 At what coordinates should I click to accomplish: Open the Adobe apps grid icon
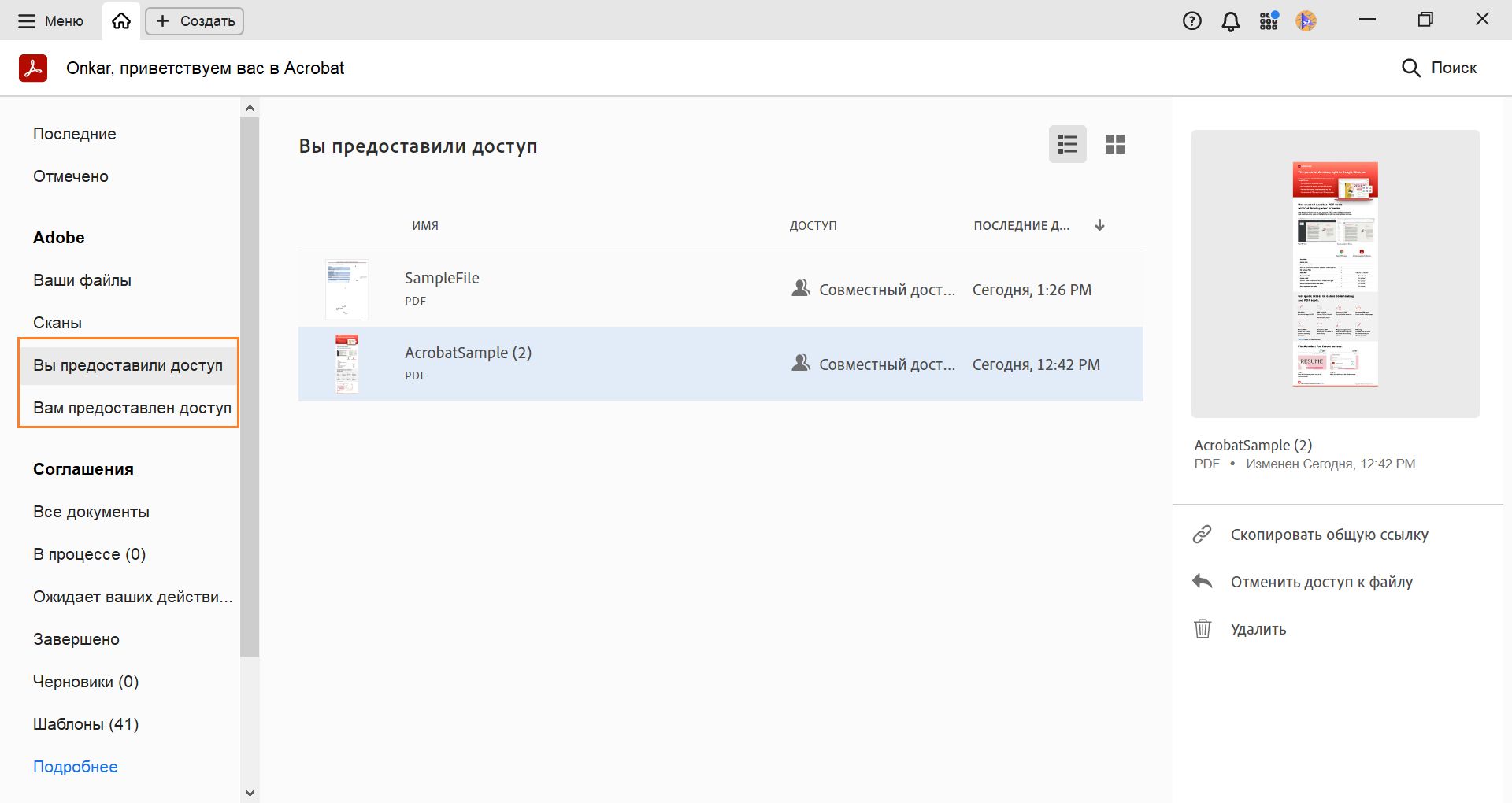point(1268,20)
